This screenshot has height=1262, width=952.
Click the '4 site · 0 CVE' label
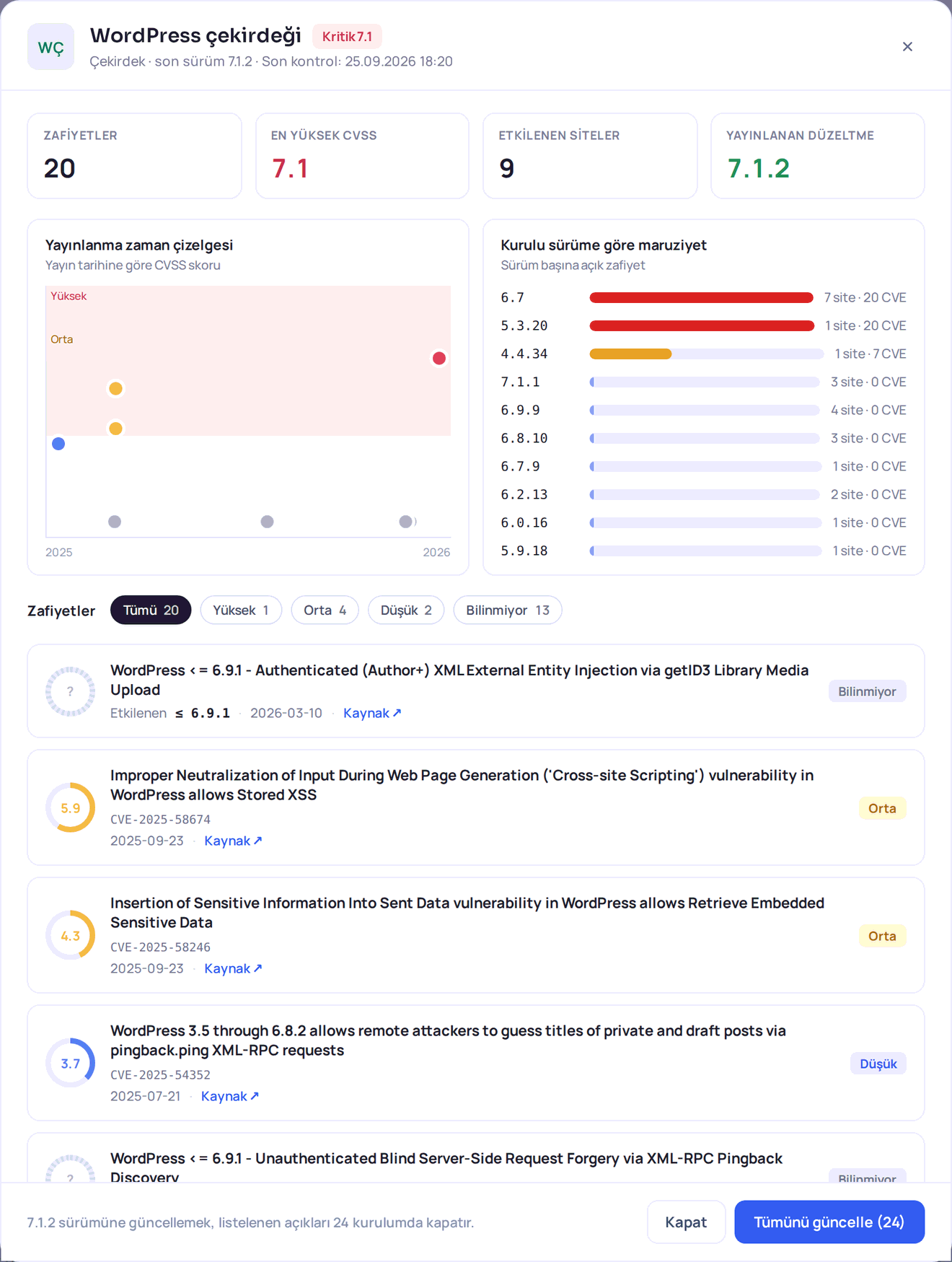tap(868, 410)
